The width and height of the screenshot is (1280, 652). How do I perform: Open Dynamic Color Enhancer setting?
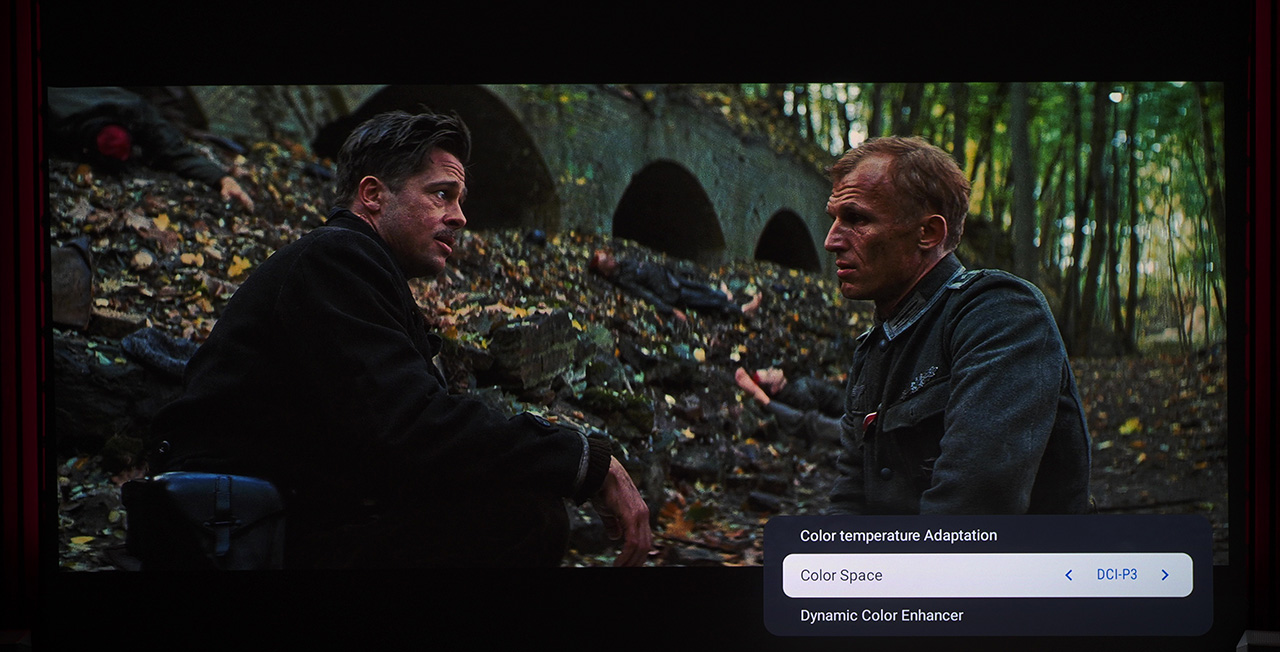point(881,615)
